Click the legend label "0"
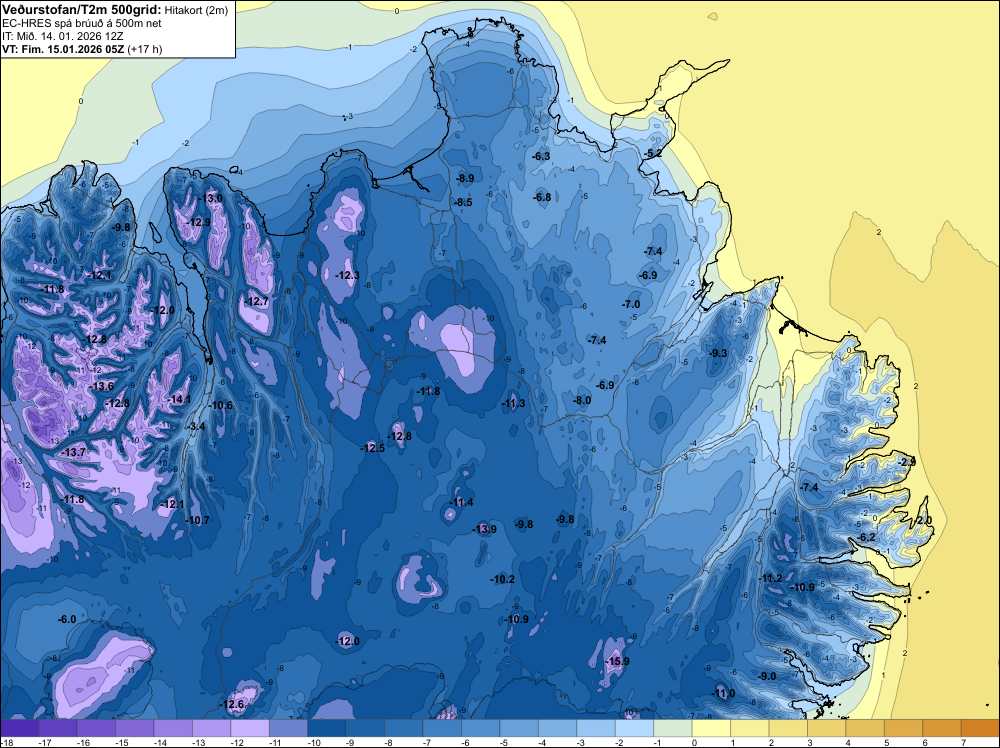 pyautogui.click(x=694, y=742)
